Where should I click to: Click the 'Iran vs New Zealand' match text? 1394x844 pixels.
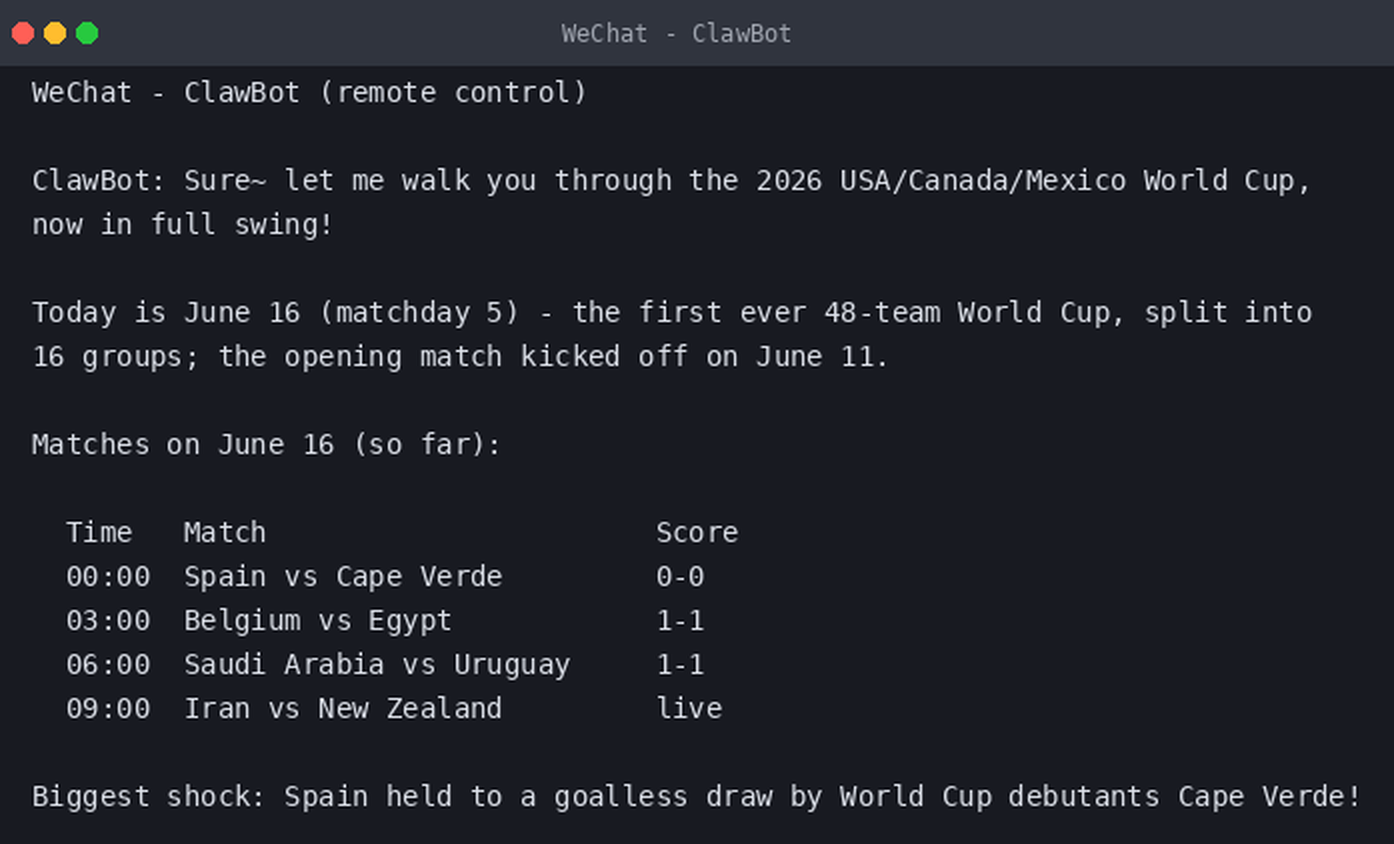[343, 709]
